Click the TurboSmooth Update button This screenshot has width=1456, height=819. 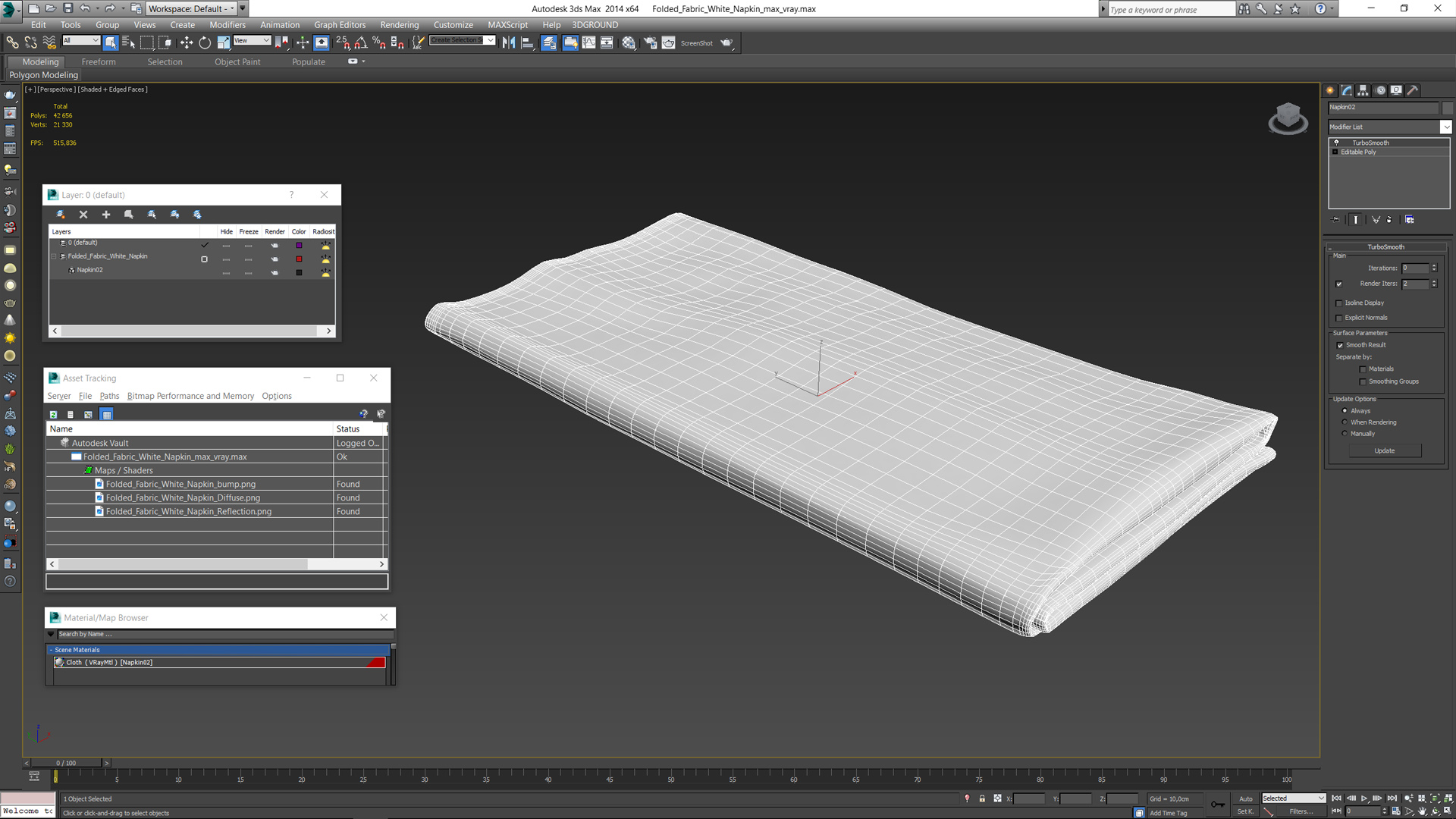(x=1385, y=450)
